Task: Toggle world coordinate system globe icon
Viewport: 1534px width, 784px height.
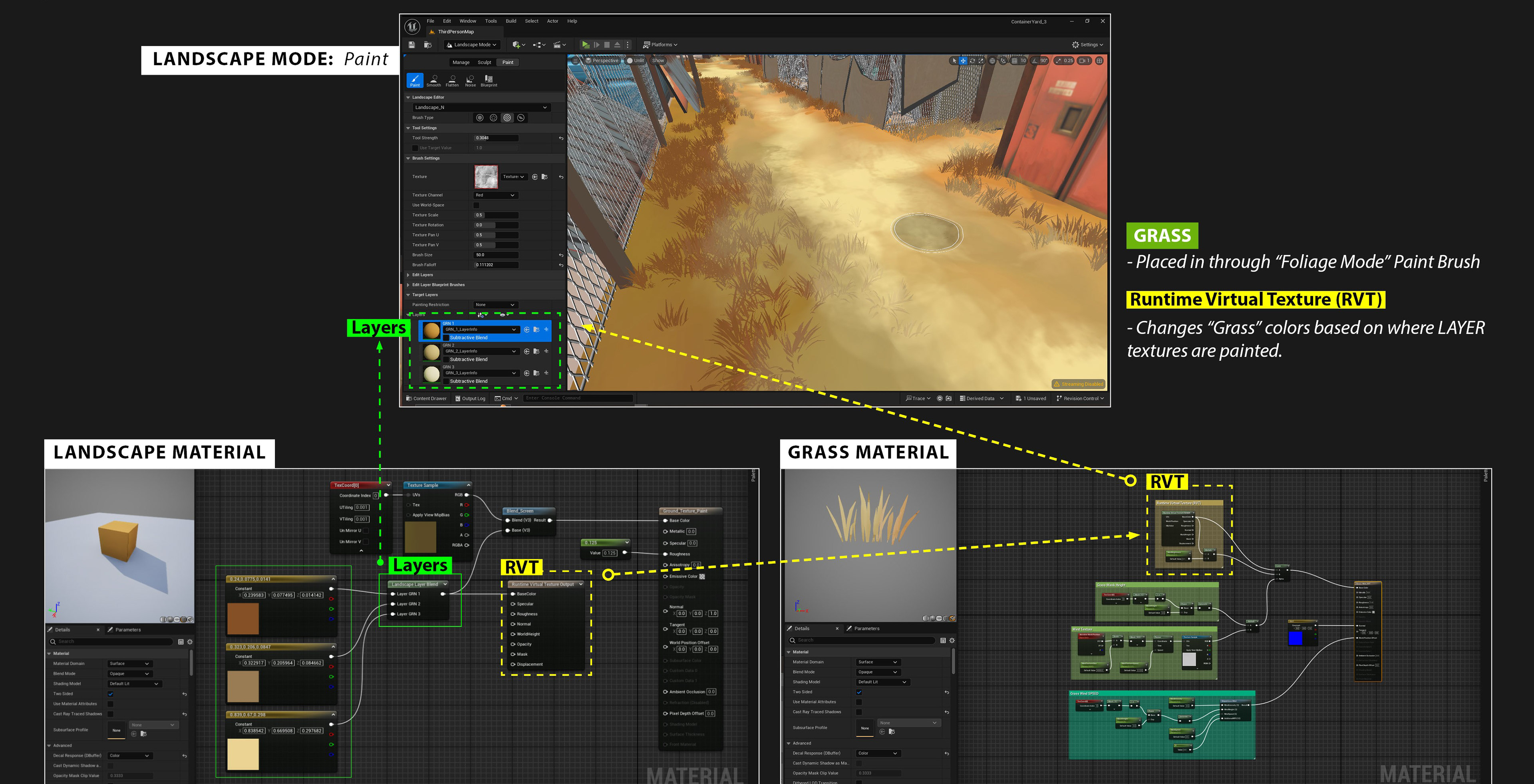Action: point(992,61)
